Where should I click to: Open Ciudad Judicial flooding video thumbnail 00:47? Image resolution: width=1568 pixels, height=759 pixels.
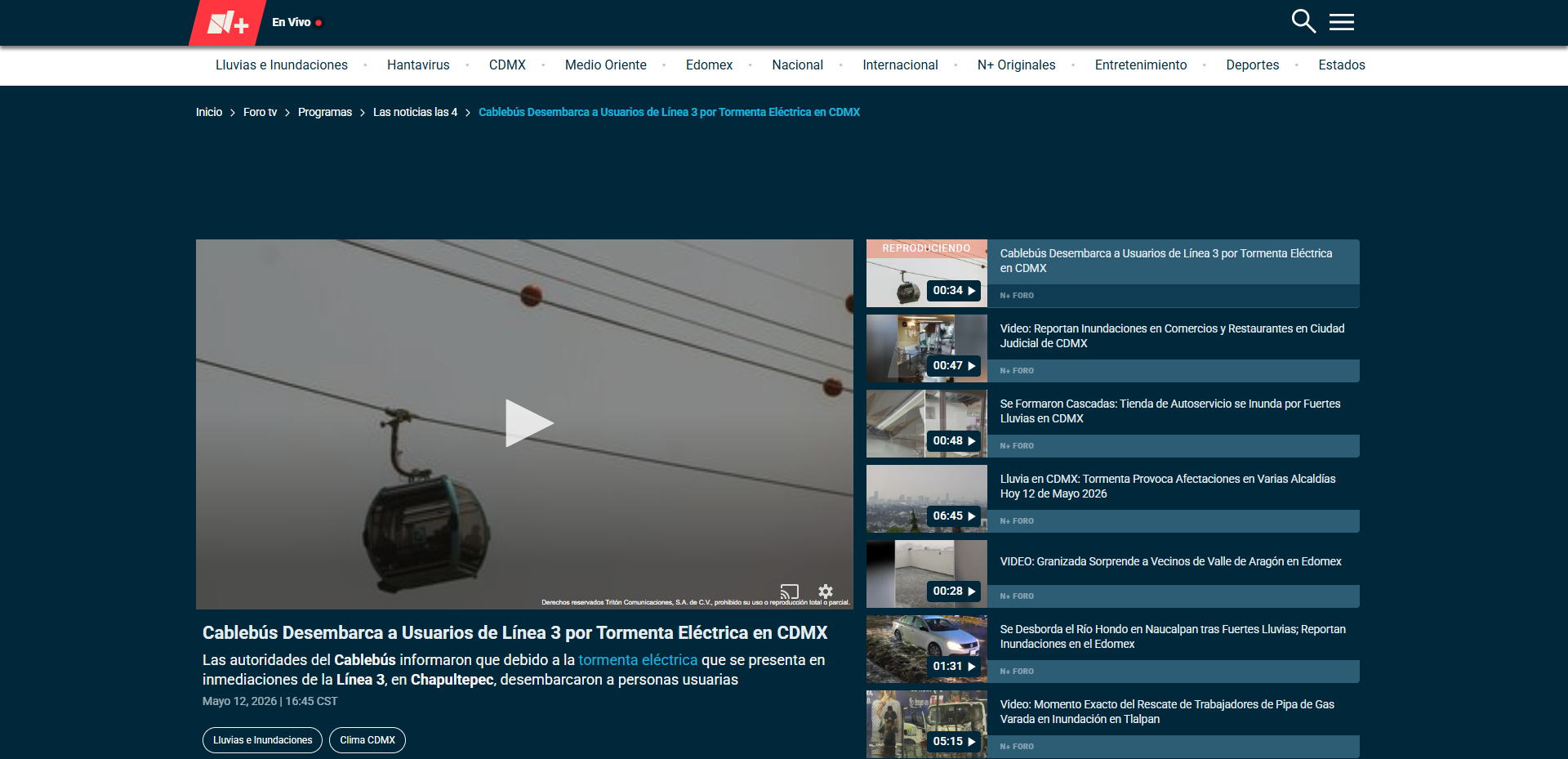point(927,349)
